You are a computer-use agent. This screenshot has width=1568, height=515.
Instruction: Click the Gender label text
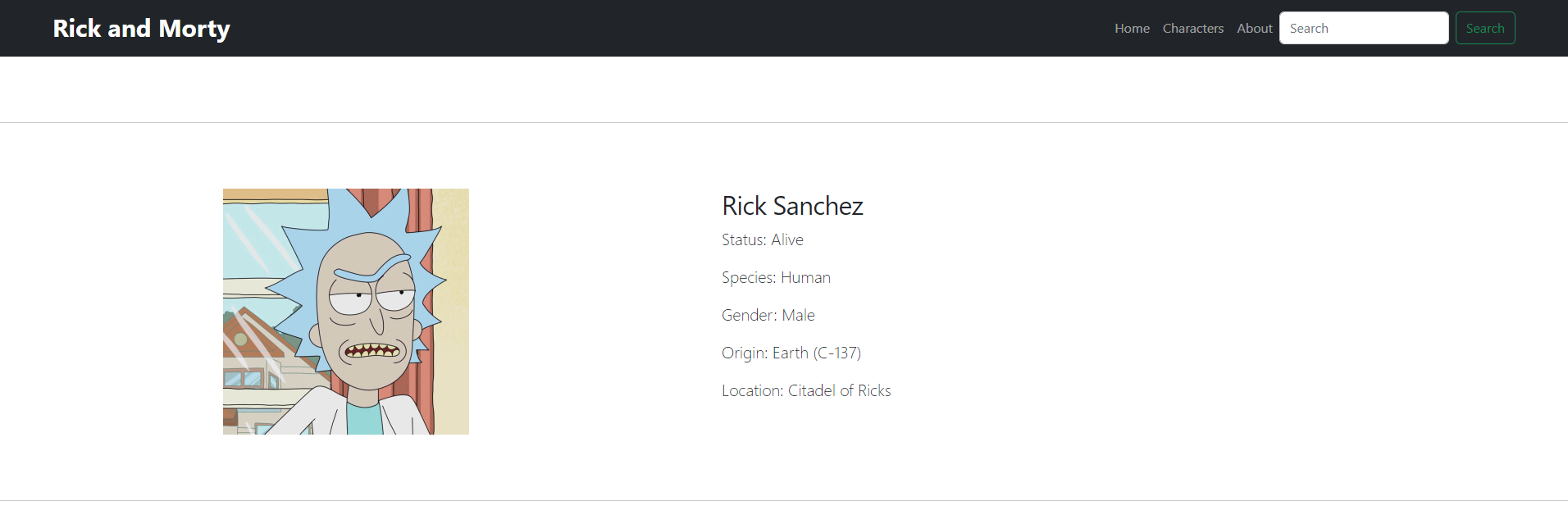click(x=748, y=315)
